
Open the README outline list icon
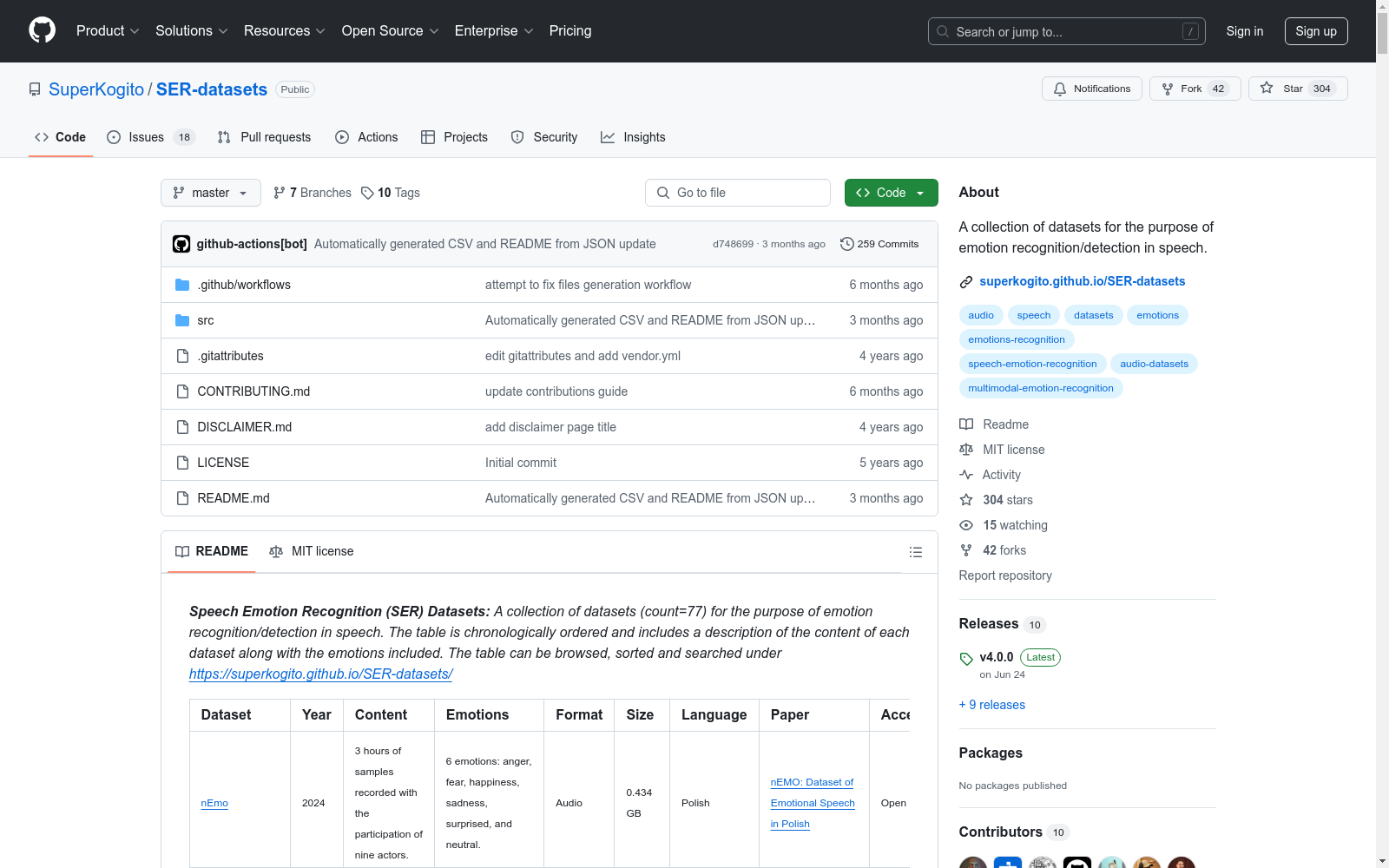[x=915, y=552]
